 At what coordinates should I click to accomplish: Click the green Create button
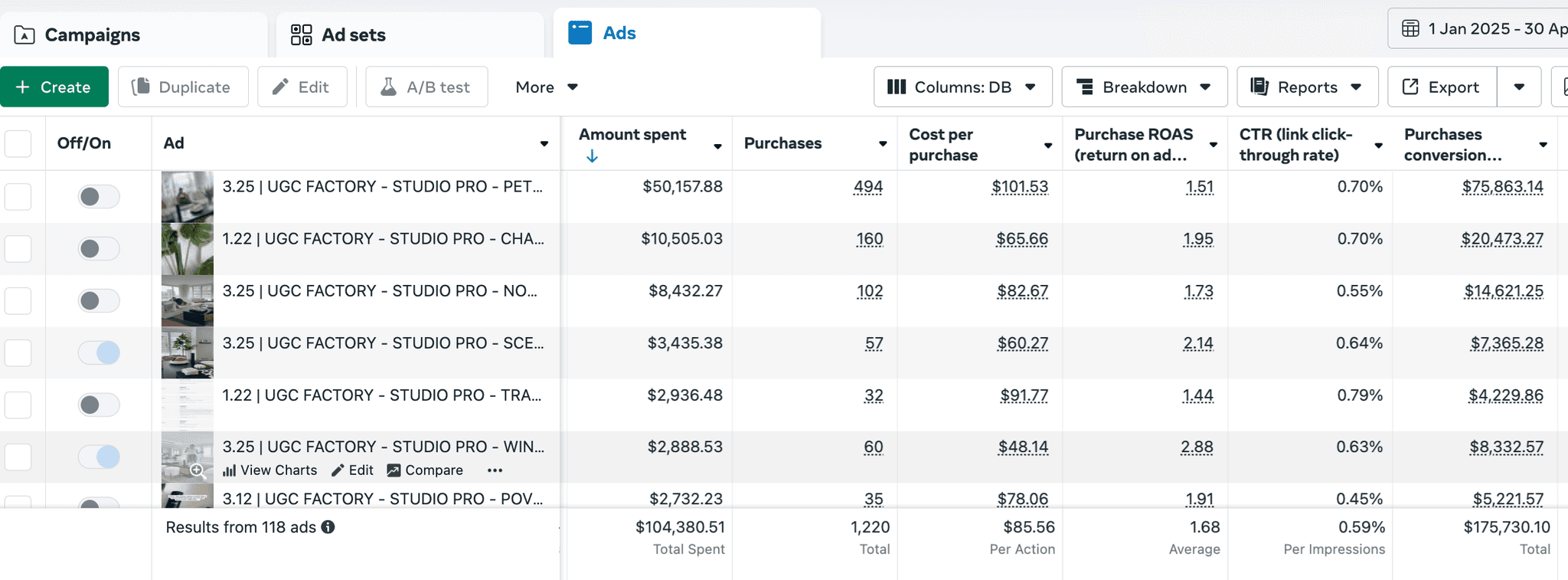coord(54,87)
